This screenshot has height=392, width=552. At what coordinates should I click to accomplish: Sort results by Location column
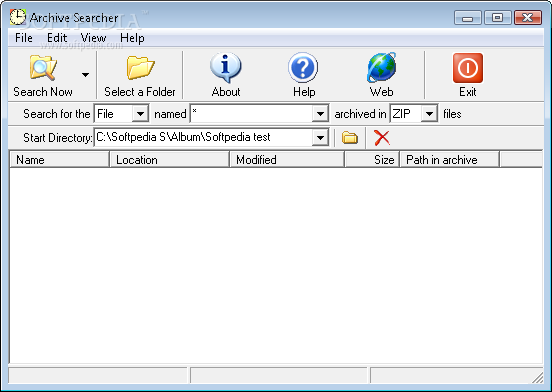[170, 160]
